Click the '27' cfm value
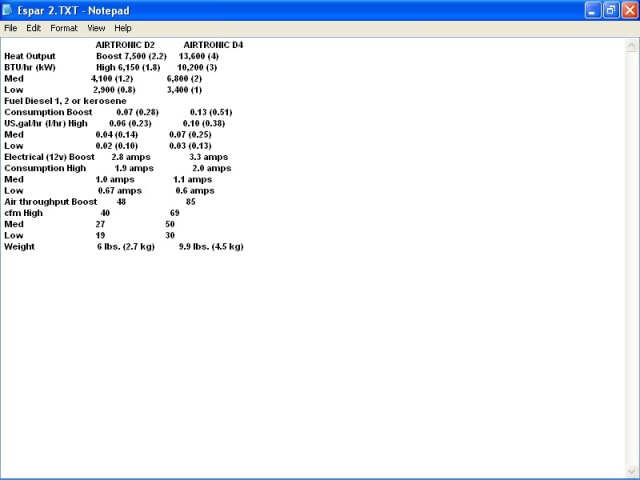This screenshot has width=640, height=480. 100,224
